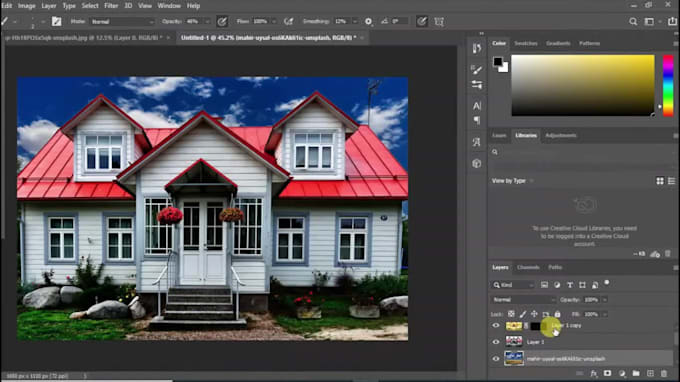Hide the unsplash bottom layer eye
The height and width of the screenshot is (382, 680).
(x=496, y=359)
